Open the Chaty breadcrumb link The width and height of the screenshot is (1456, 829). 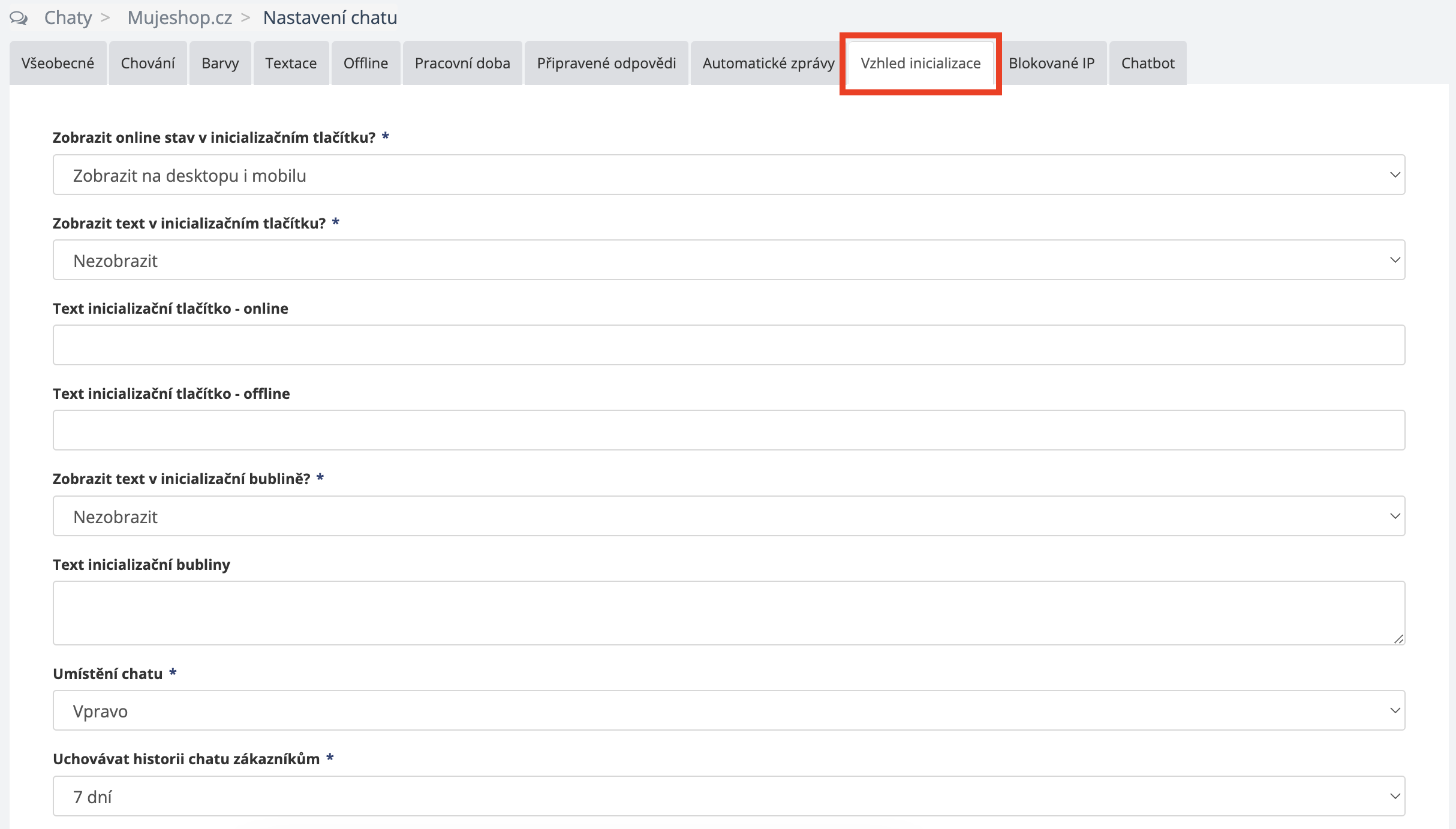(x=68, y=18)
